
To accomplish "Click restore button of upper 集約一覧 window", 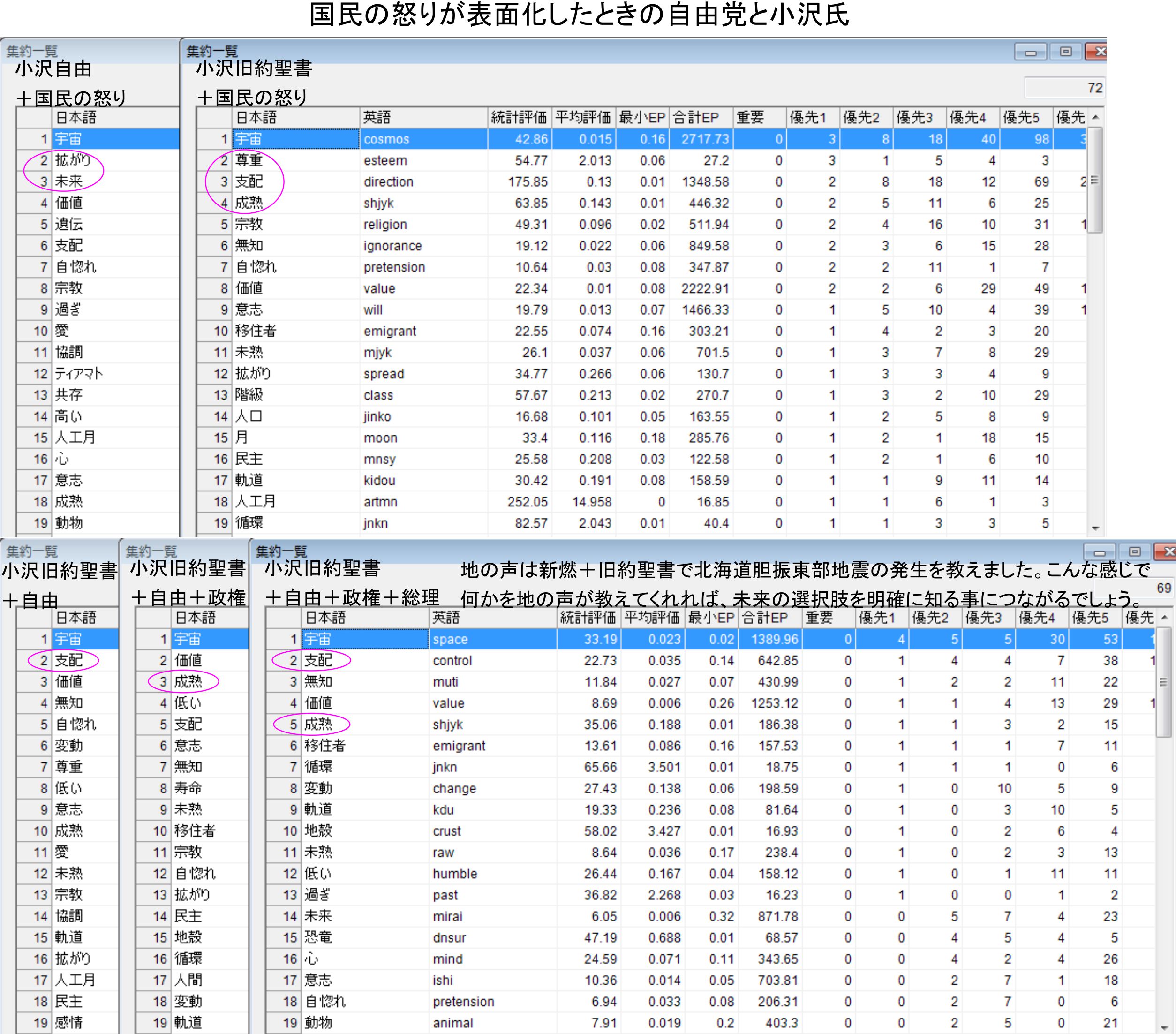I will point(1065,53).
